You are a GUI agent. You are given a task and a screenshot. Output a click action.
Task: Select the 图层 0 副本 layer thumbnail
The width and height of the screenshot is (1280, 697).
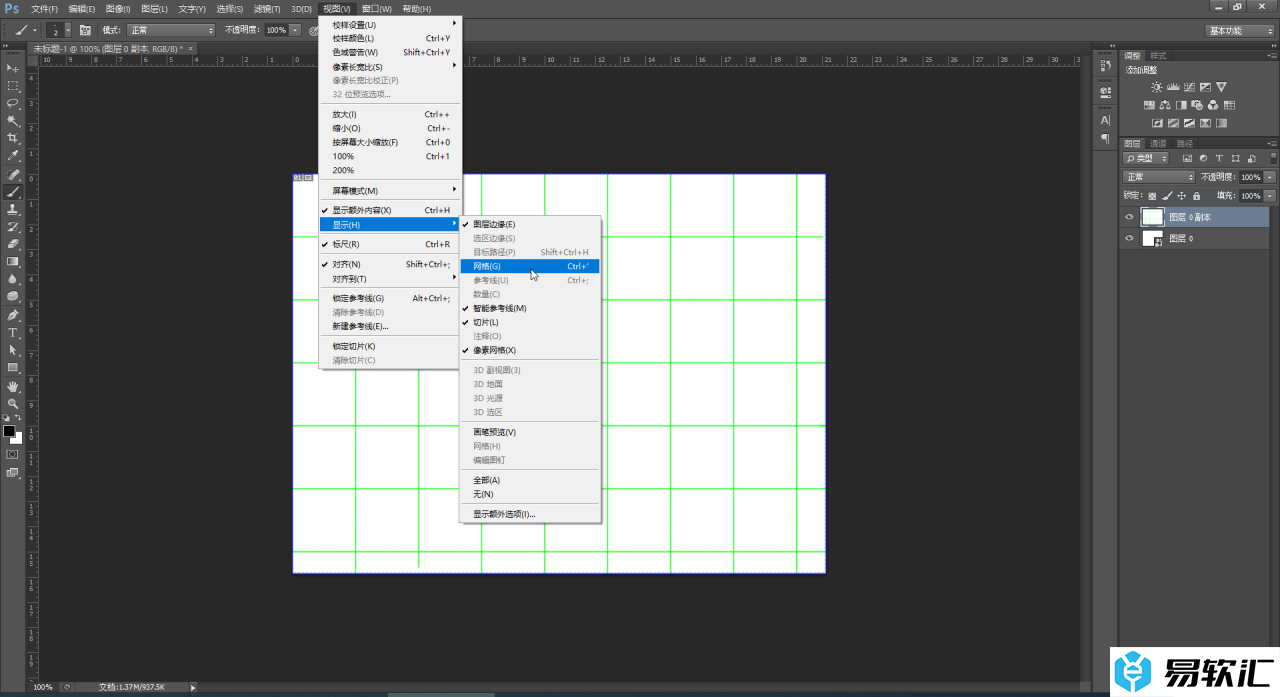1152,216
